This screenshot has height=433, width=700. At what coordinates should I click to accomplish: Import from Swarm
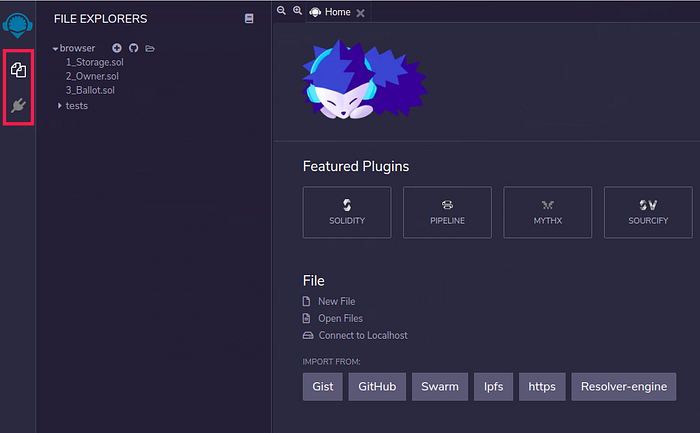(x=440, y=387)
